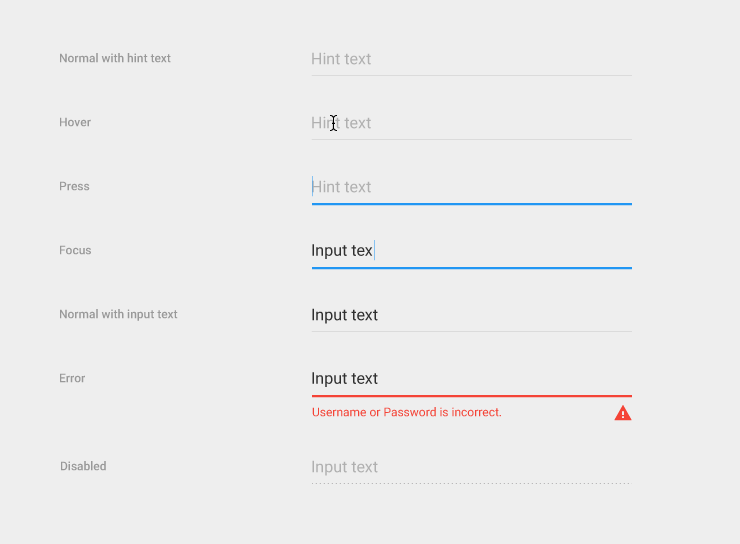Click the hint text field beside 'Normal with hint text'
Image resolution: width=740 pixels, height=544 pixels.
coord(471,59)
